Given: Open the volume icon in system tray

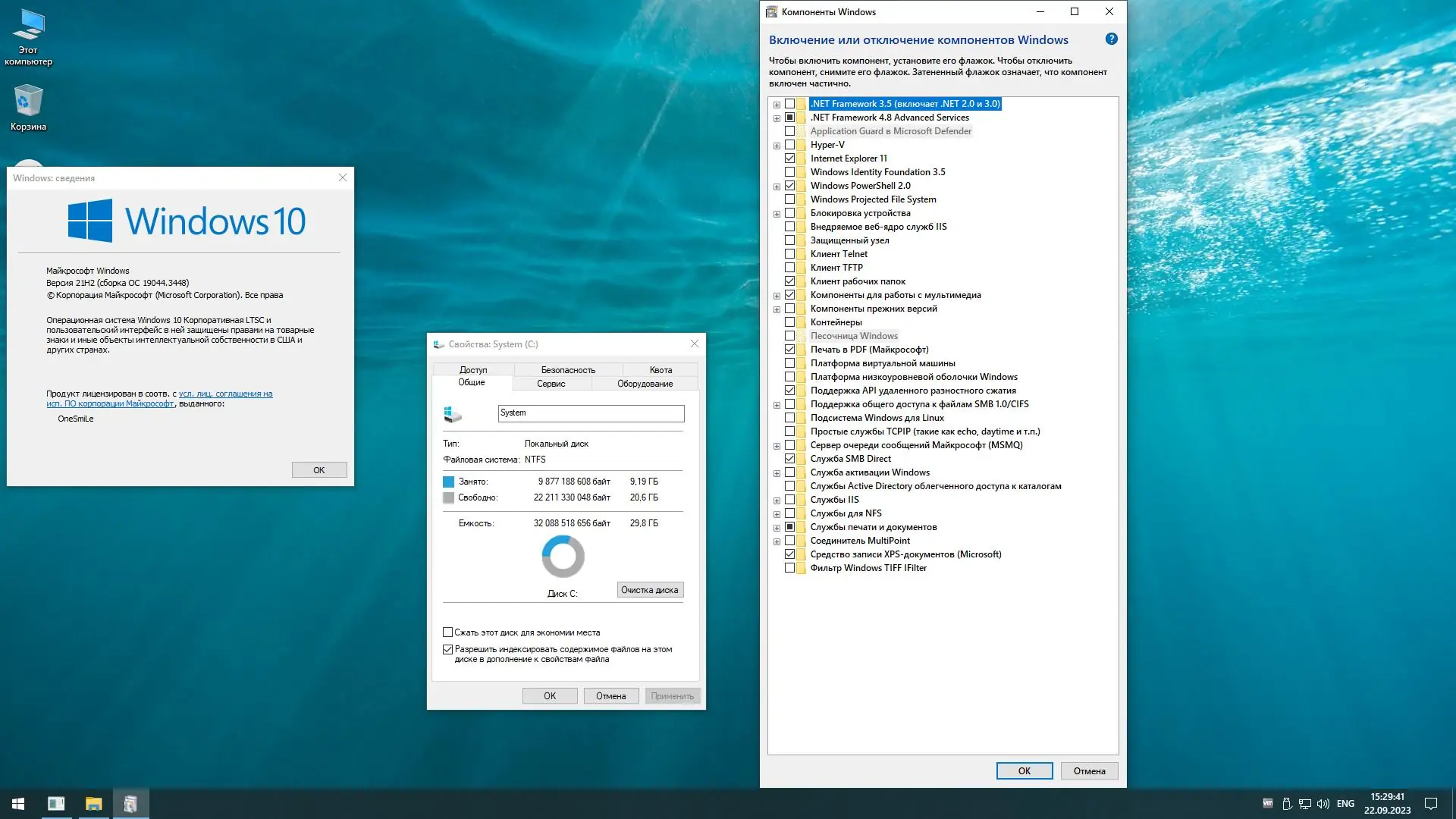Looking at the screenshot, I should pyautogui.click(x=1323, y=804).
